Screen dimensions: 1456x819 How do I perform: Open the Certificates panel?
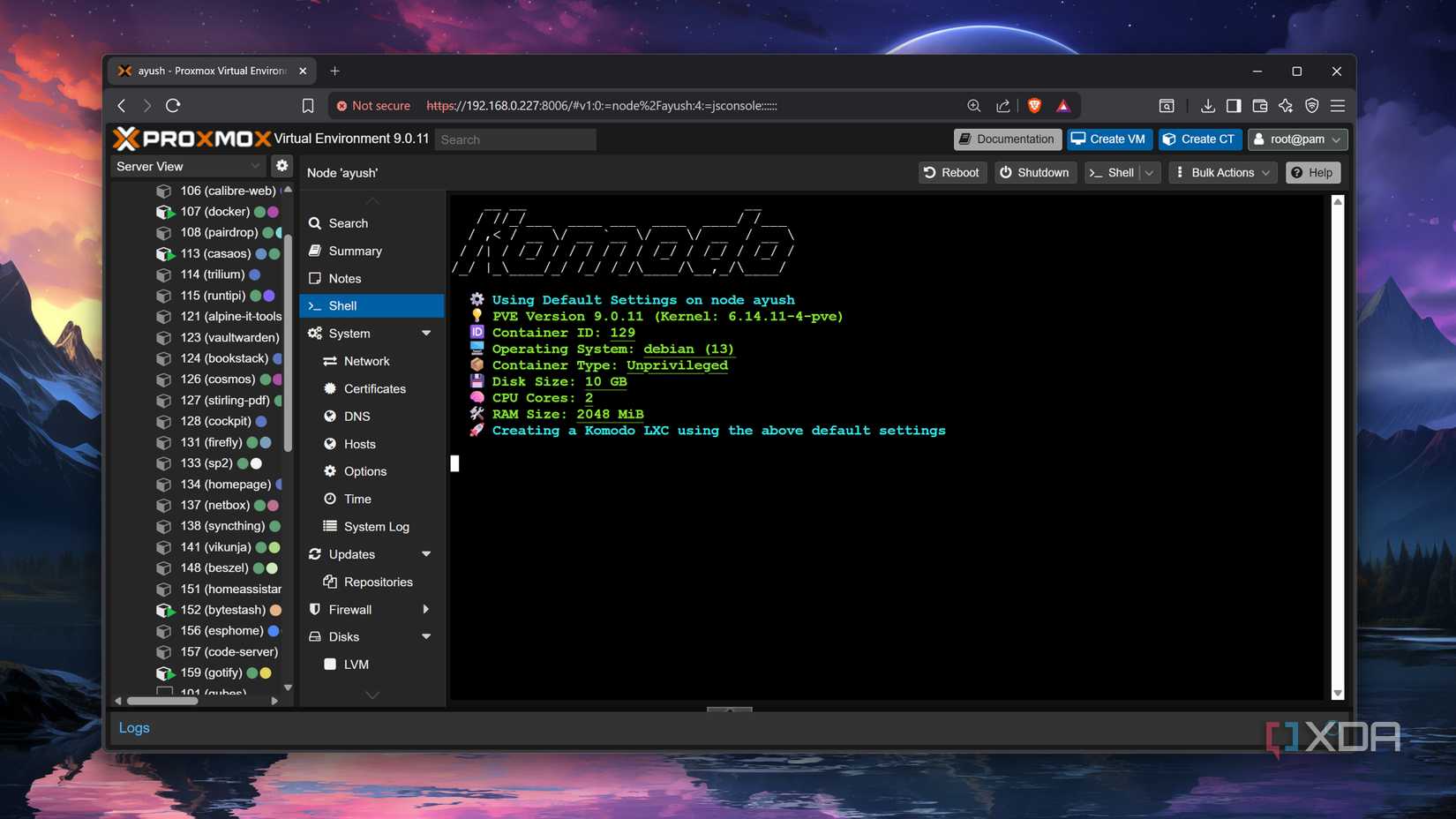tap(375, 388)
